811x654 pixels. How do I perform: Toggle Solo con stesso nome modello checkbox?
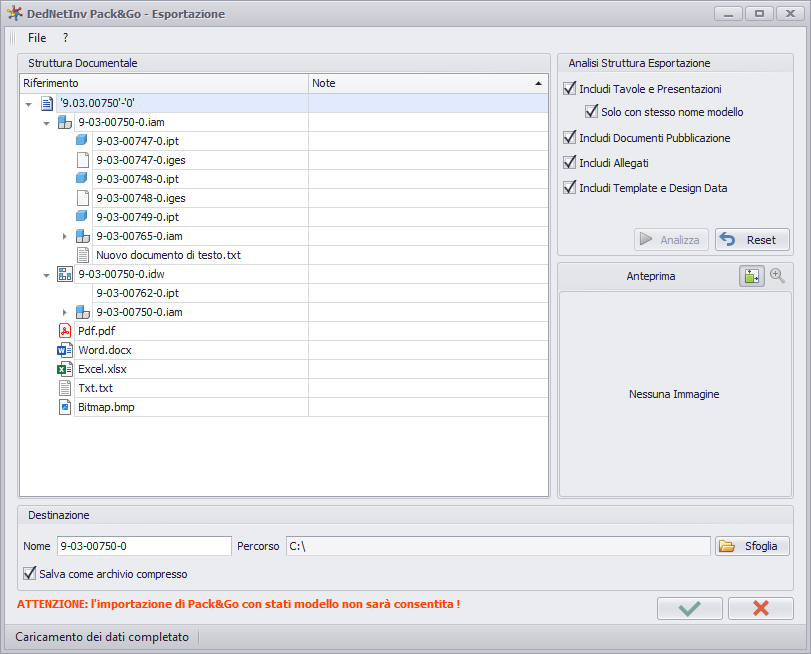591,111
